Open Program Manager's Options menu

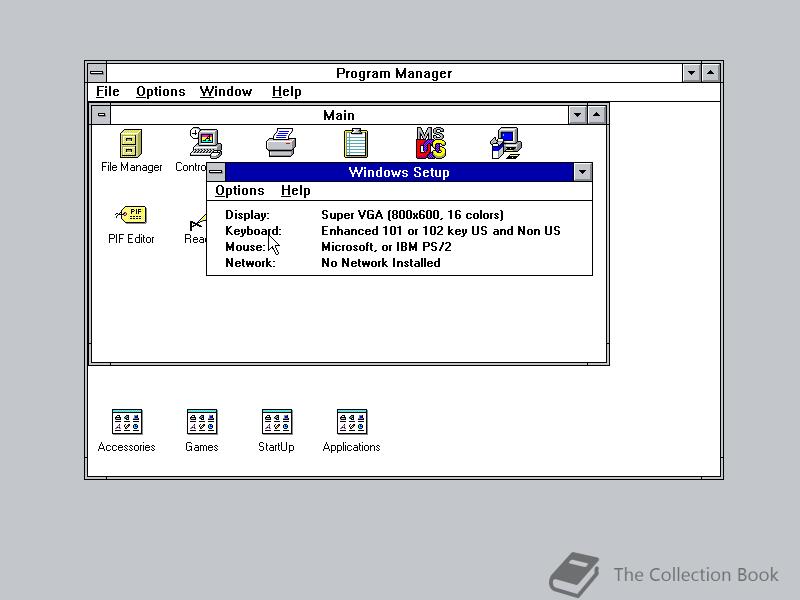pyautogui.click(x=160, y=91)
